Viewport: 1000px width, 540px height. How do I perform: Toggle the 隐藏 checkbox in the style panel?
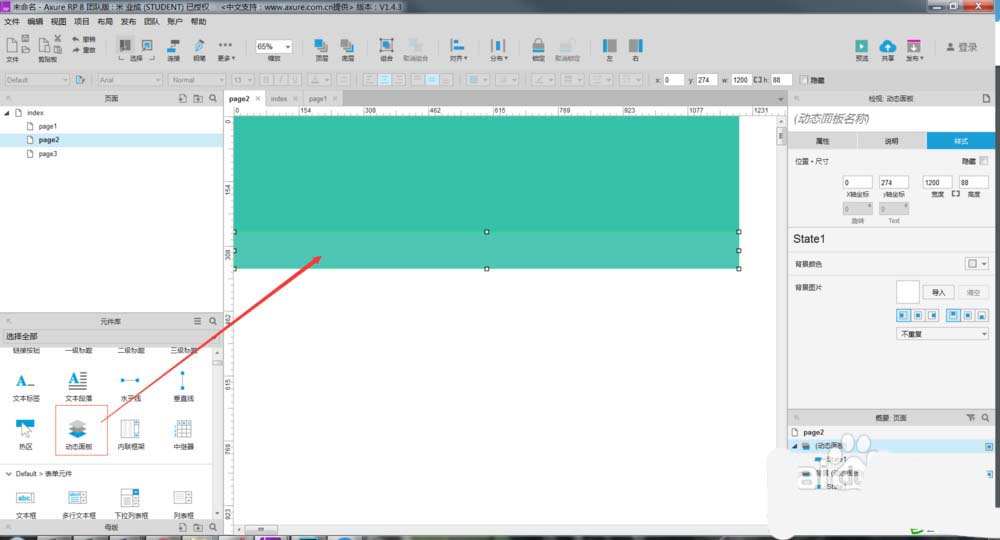(984, 161)
